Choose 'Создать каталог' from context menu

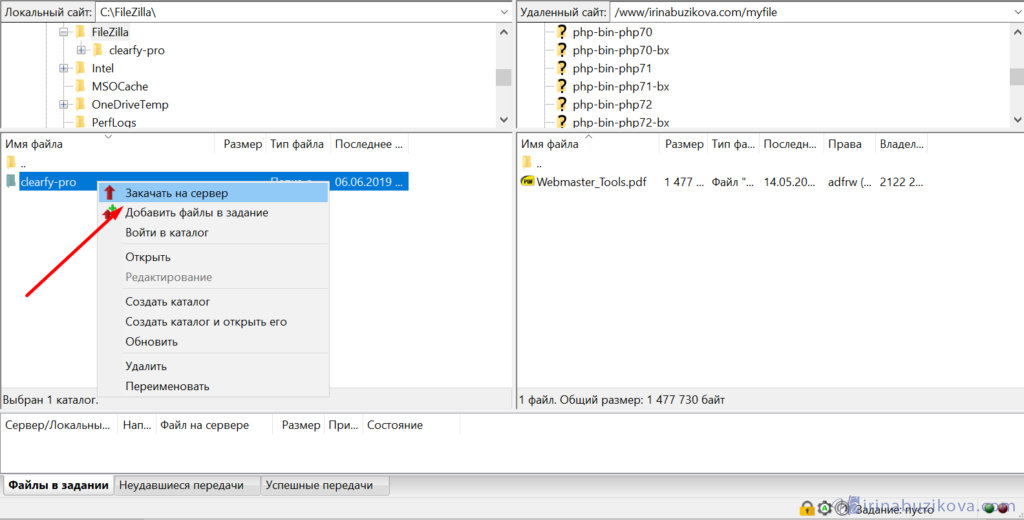167,301
